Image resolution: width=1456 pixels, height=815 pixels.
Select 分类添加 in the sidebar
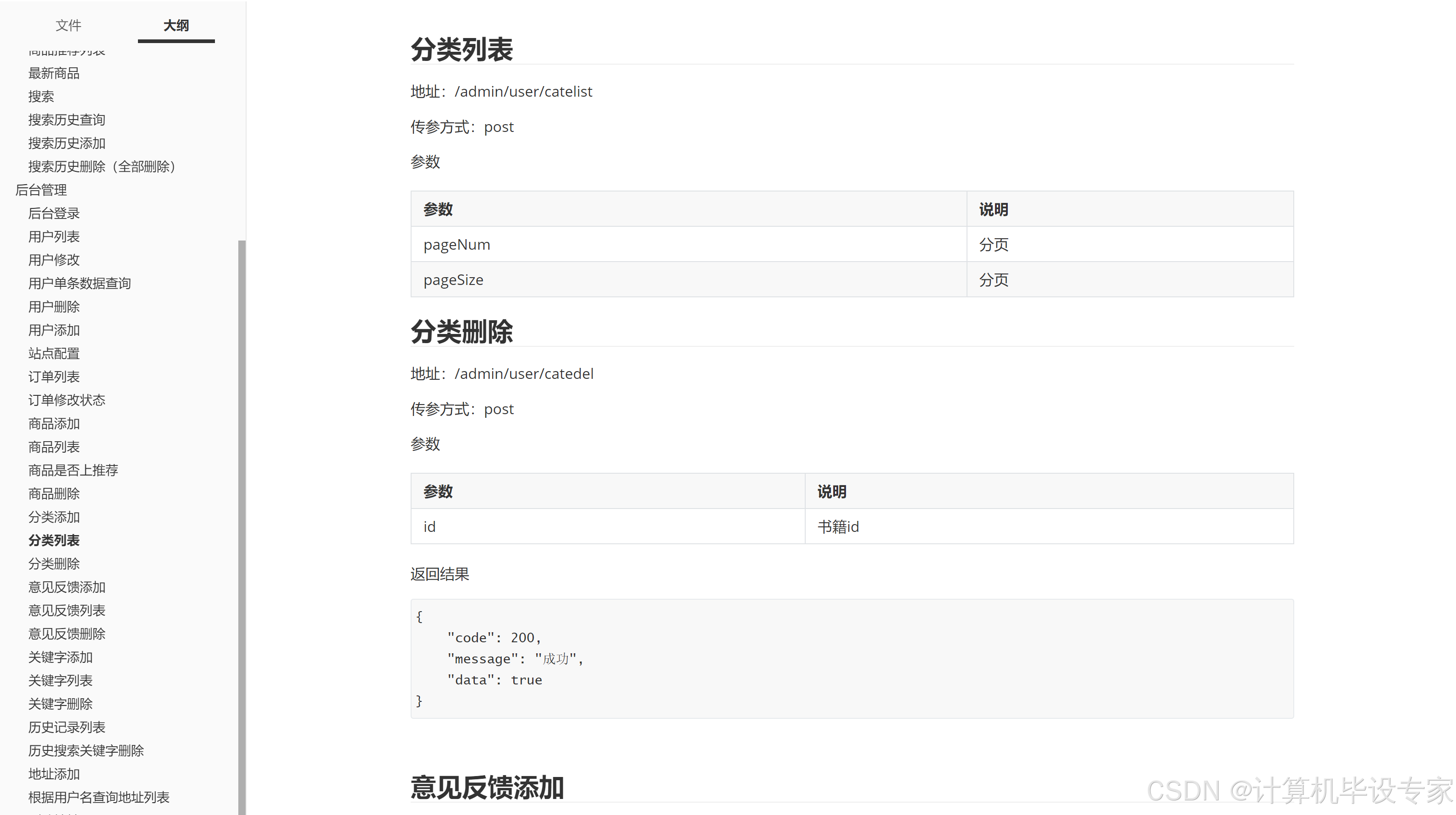(54, 517)
